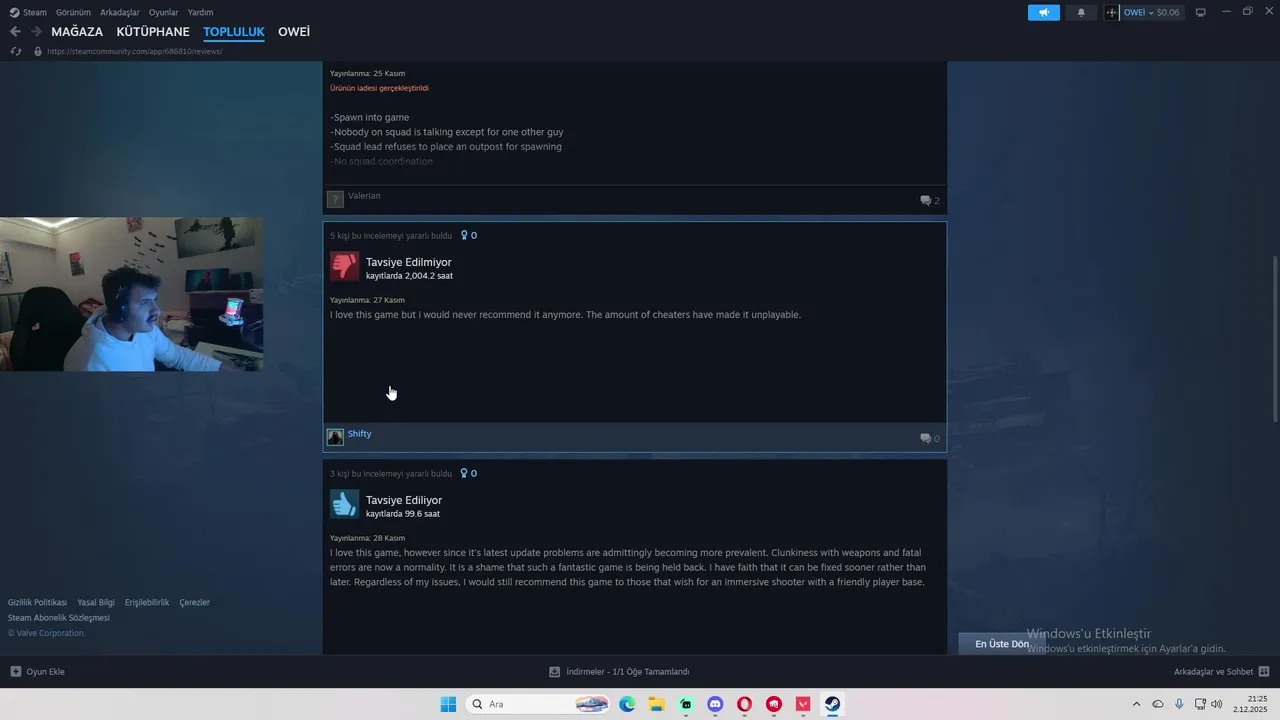This screenshot has width=1280, height=720.
Task: Open Shifty's profile link
Action: pos(359,434)
